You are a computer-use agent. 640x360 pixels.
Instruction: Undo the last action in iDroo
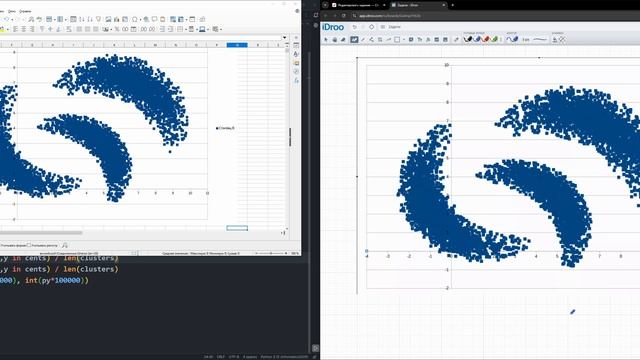click(x=354, y=27)
